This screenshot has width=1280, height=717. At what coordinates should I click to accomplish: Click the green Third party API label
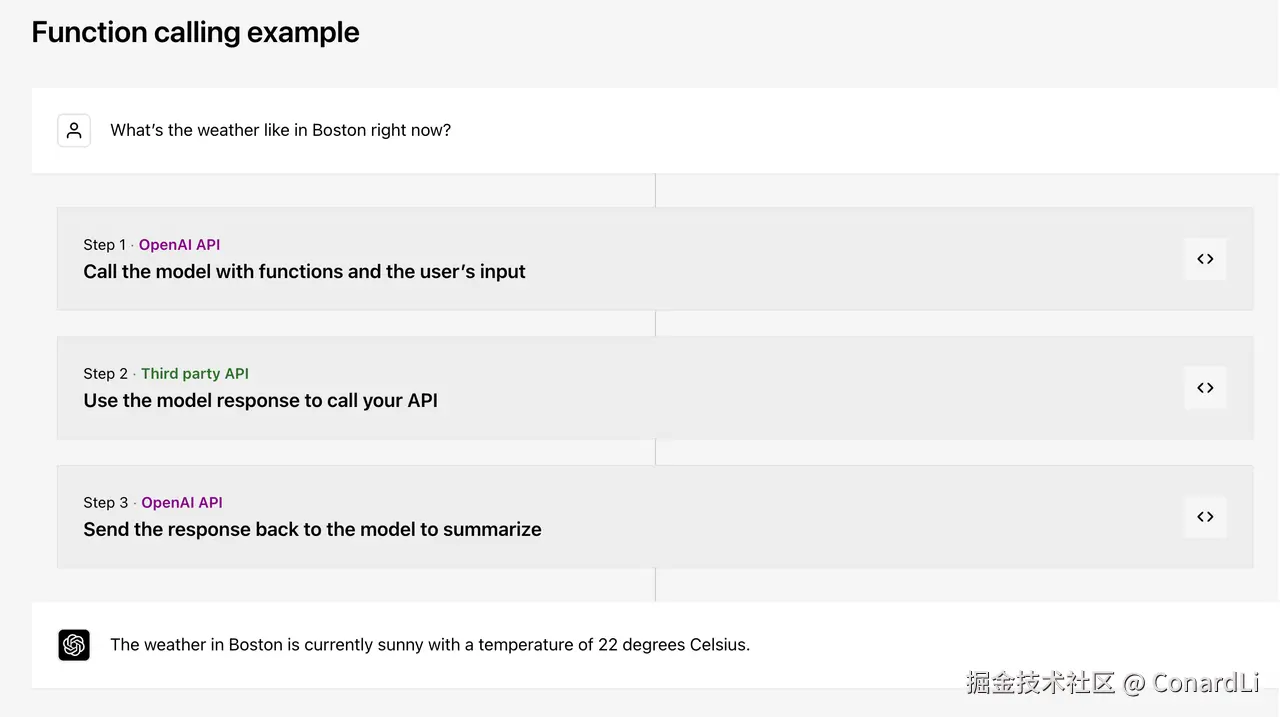[195, 374]
